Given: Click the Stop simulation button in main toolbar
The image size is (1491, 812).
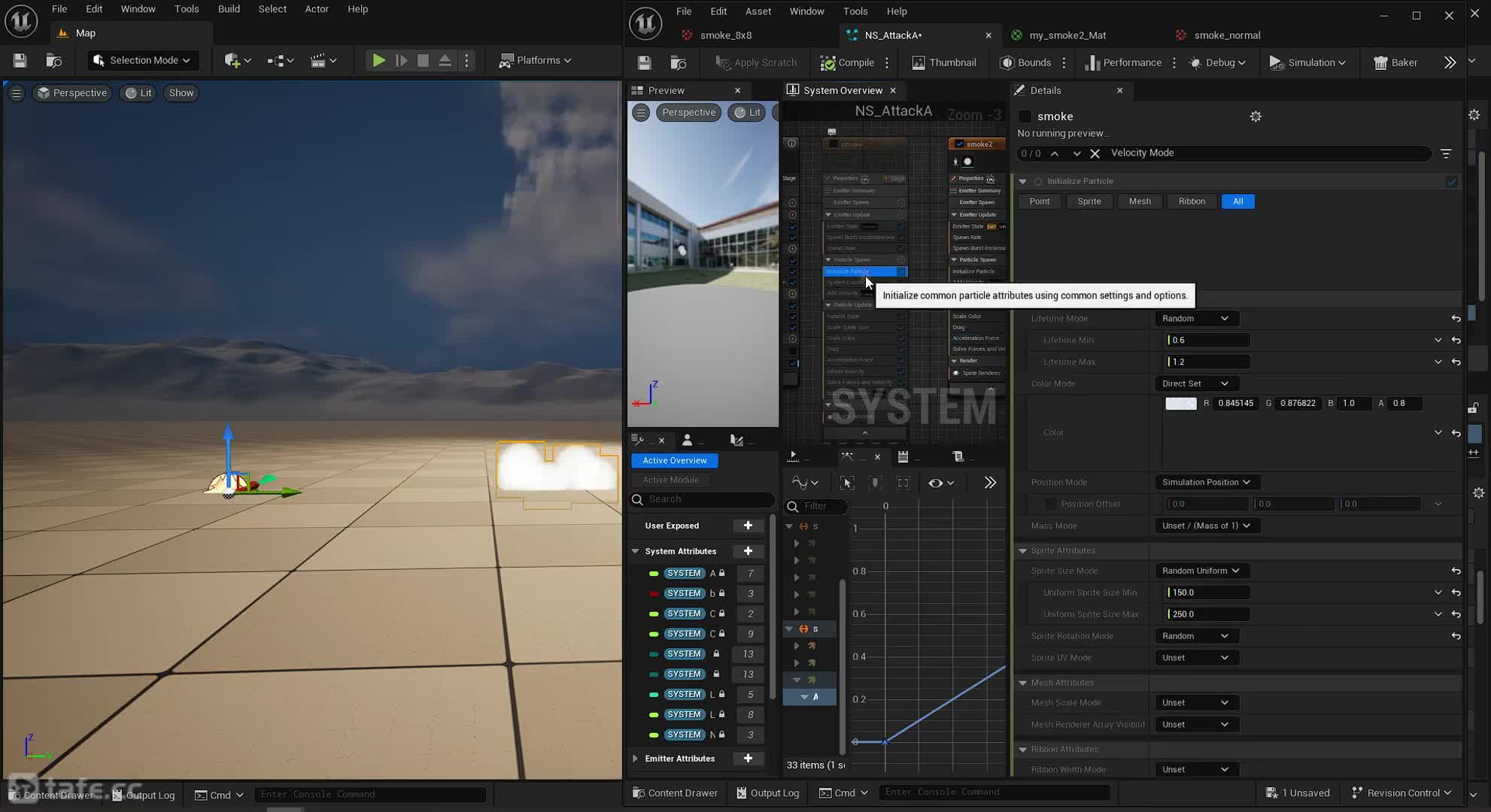Looking at the screenshot, I should (423, 60).
